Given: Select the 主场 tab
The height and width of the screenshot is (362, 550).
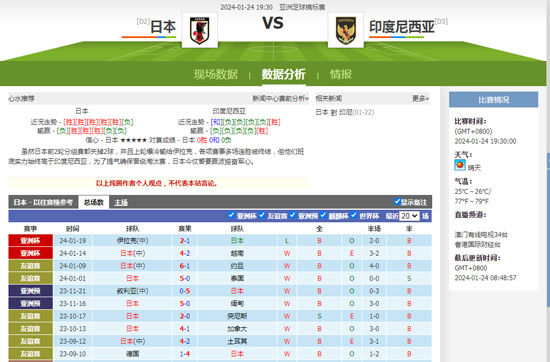Looking at the screenshot, I should [121, 202].
